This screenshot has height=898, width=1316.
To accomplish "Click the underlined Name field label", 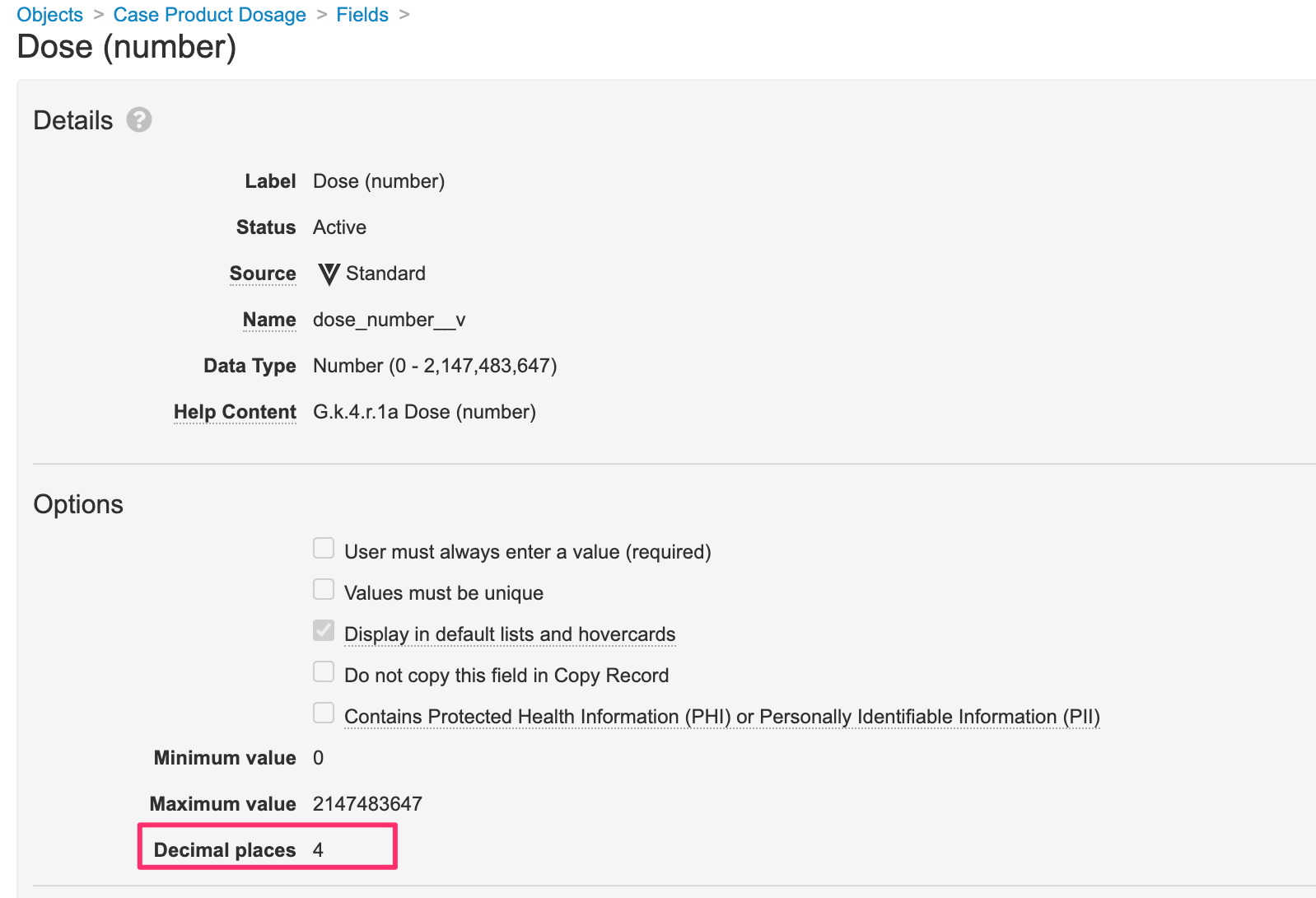I will 269,320.
